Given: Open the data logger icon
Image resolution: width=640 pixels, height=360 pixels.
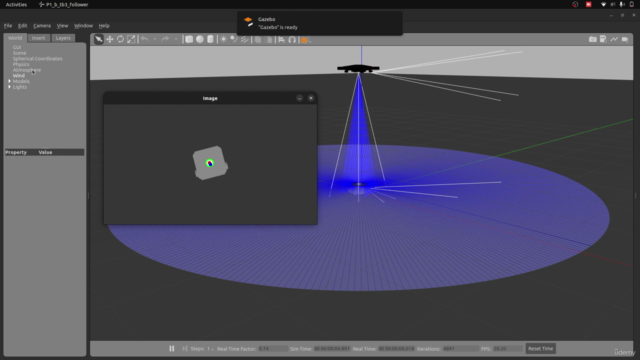Looking at the screenshot, I should [603, 39].
